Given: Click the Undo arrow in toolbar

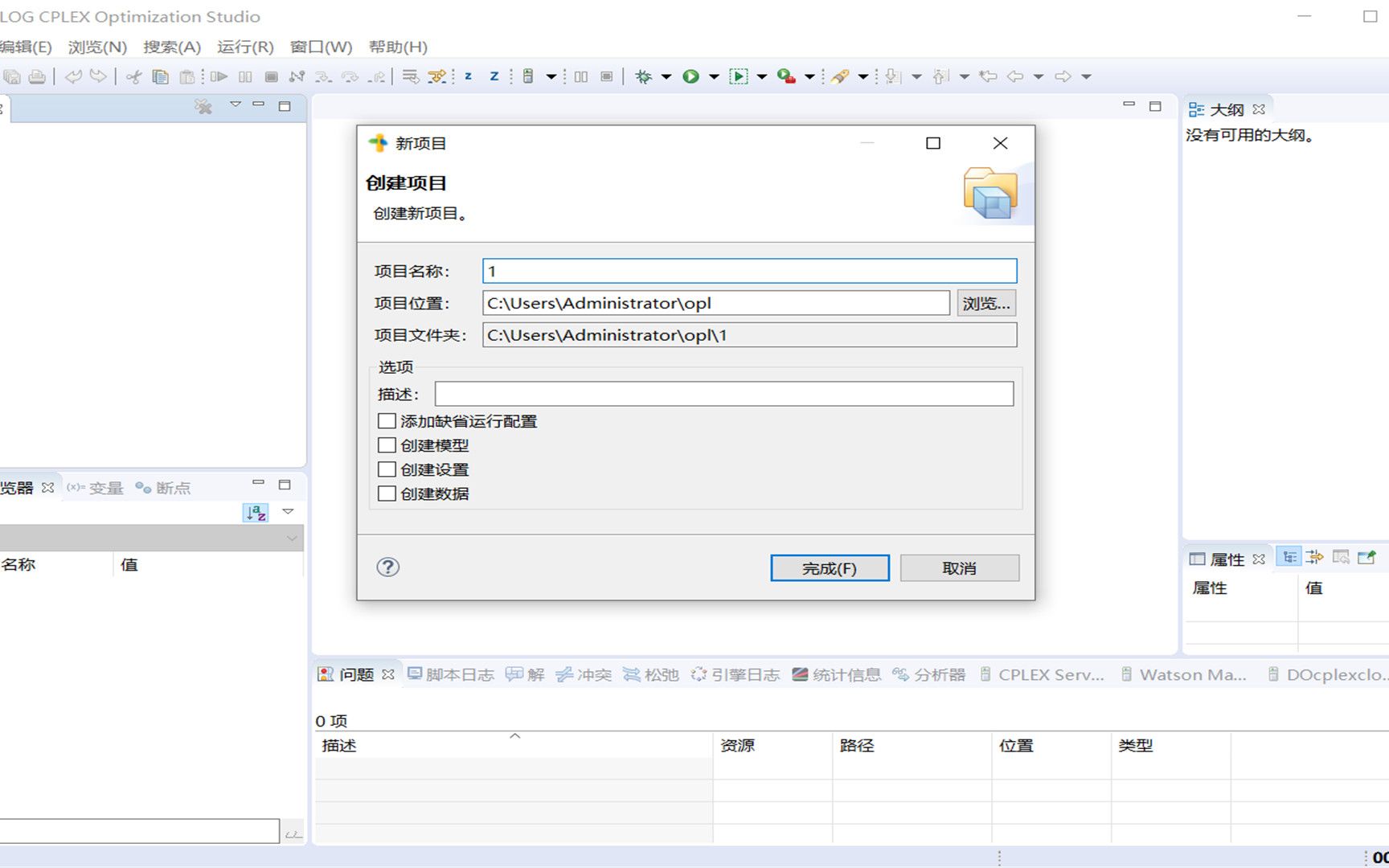Looking at the screenshot, I should point(73,76).
